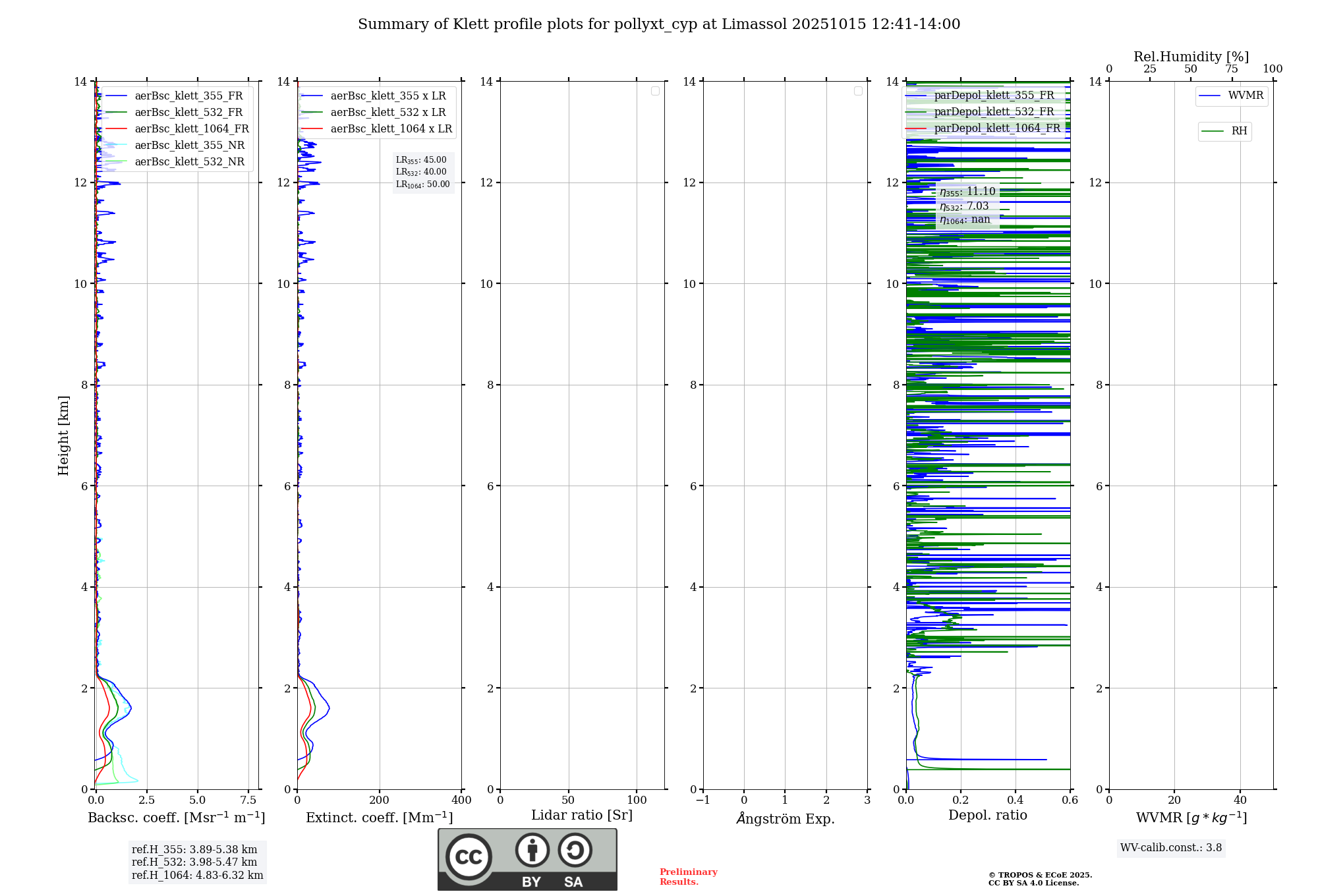This screenshot has height=896, width=1318.
Task: Click the empty legend box in Lidar ratio panel
Action: pyautogui.click(x=655, y=91)
